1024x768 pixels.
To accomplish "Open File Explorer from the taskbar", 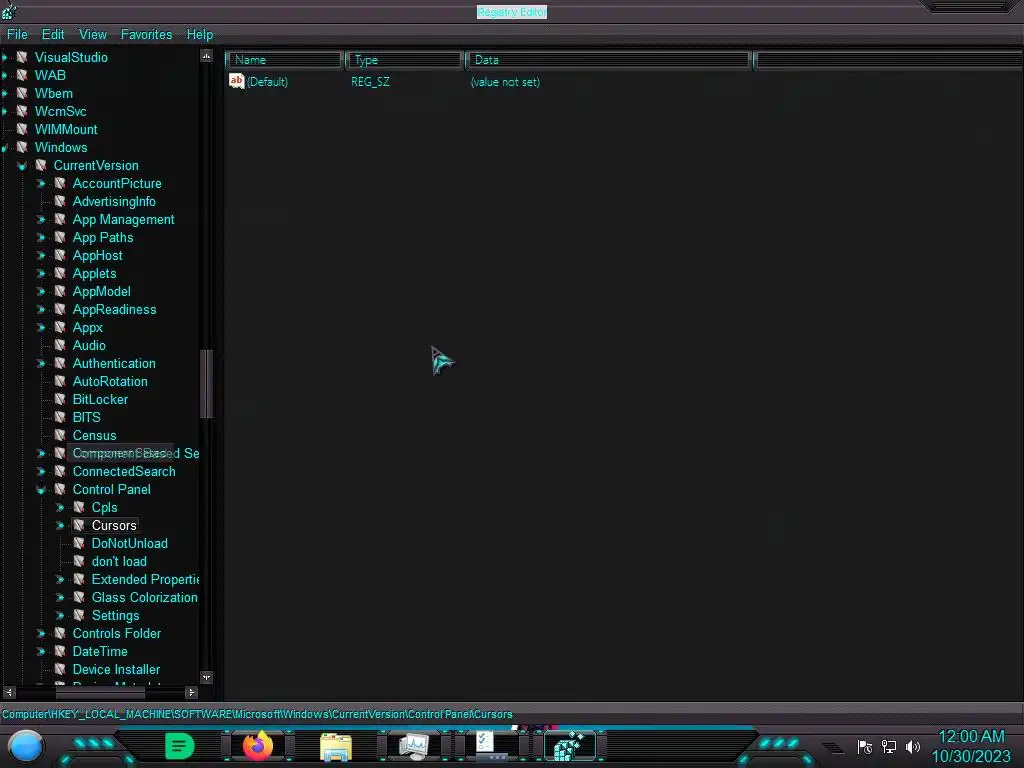I will pos(336,746).
